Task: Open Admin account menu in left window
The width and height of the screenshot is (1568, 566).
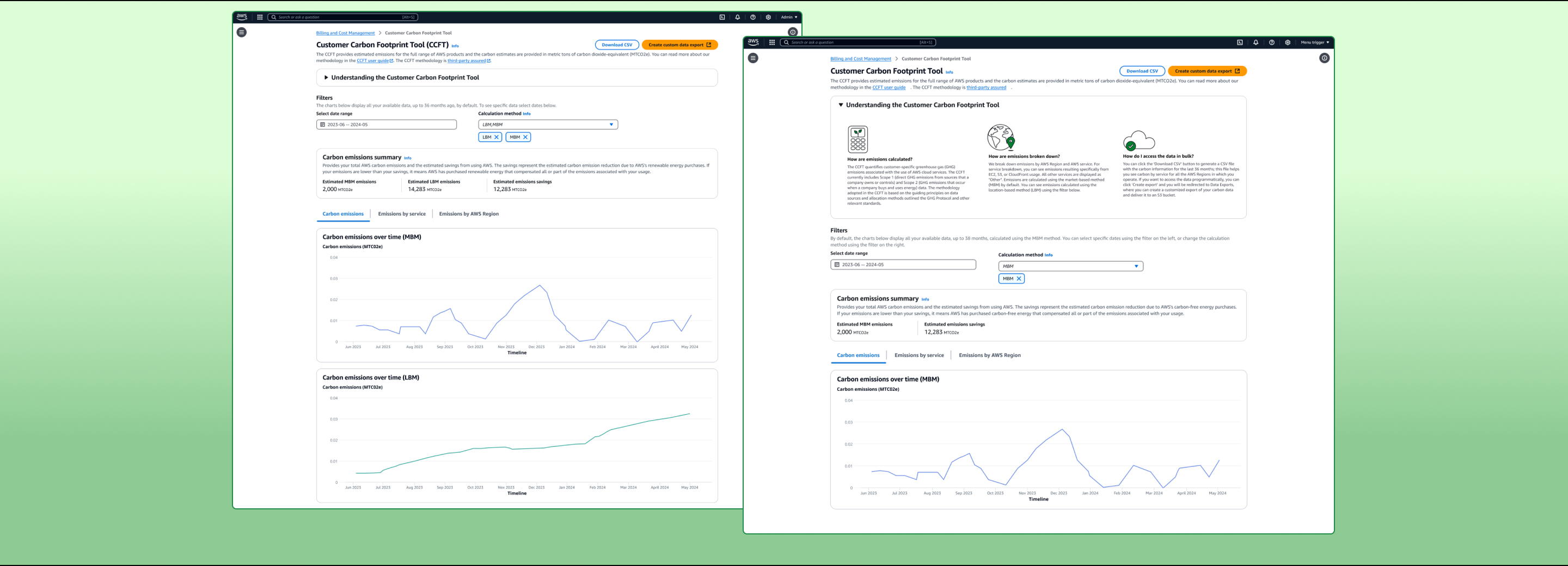Action: tap(789, 17)
